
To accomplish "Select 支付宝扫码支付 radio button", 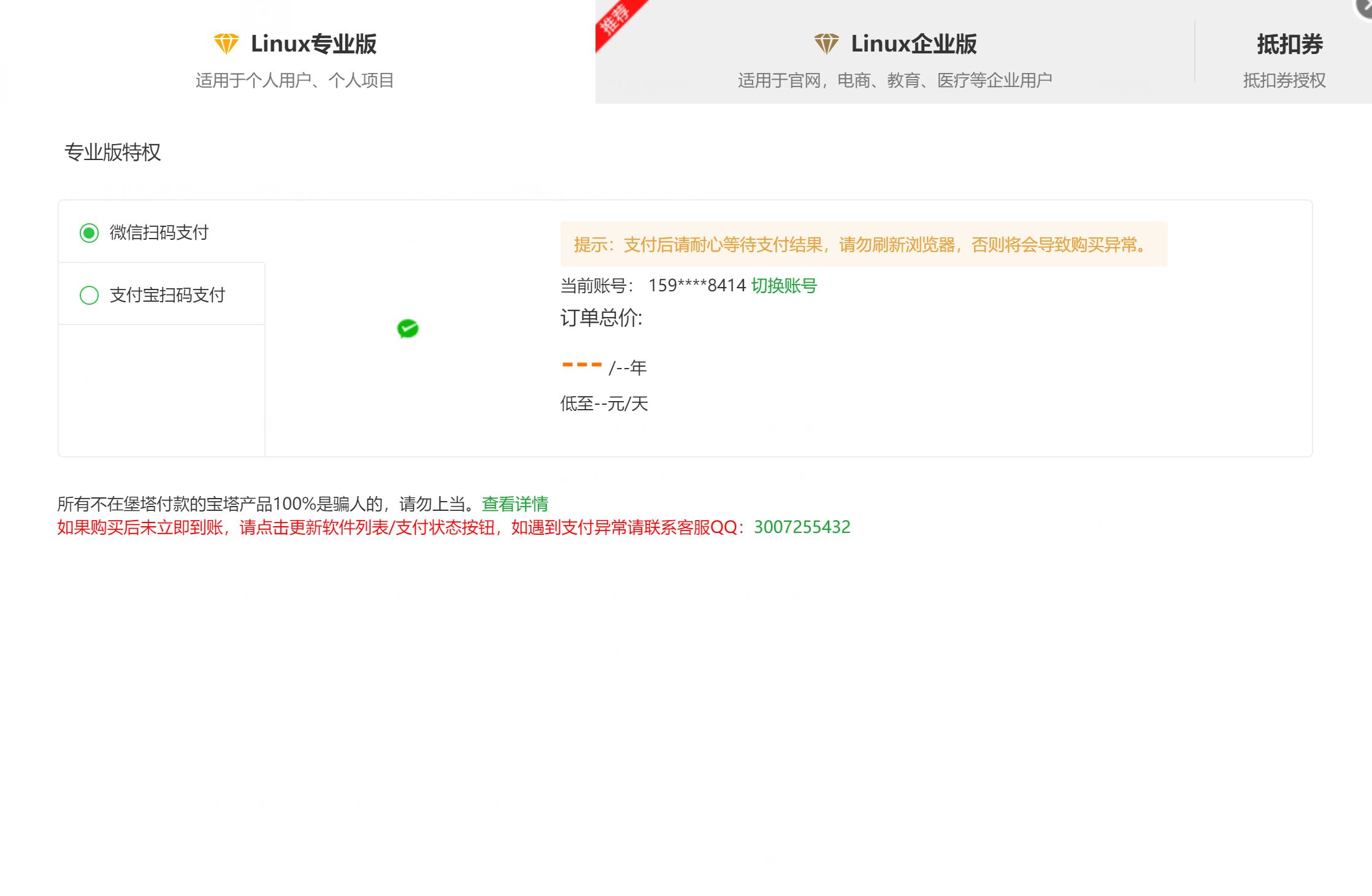I will [90, 296].
